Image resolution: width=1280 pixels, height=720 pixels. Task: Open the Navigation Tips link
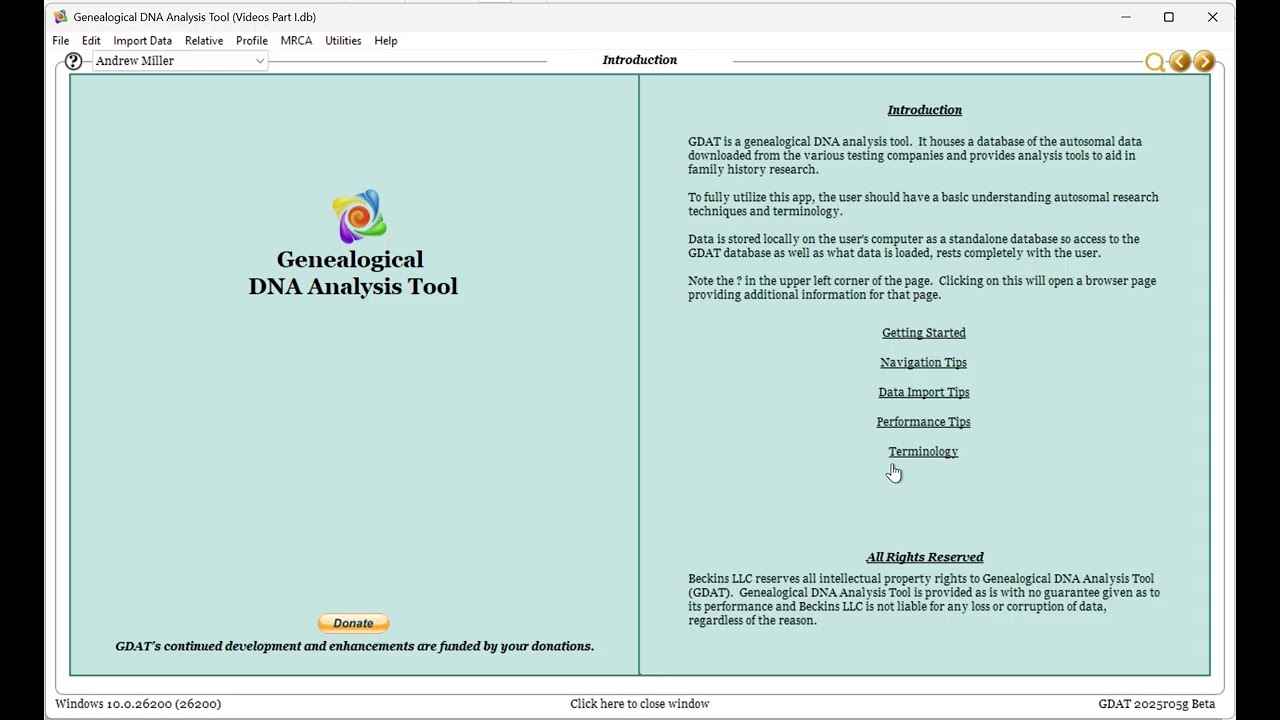[924, 363]
